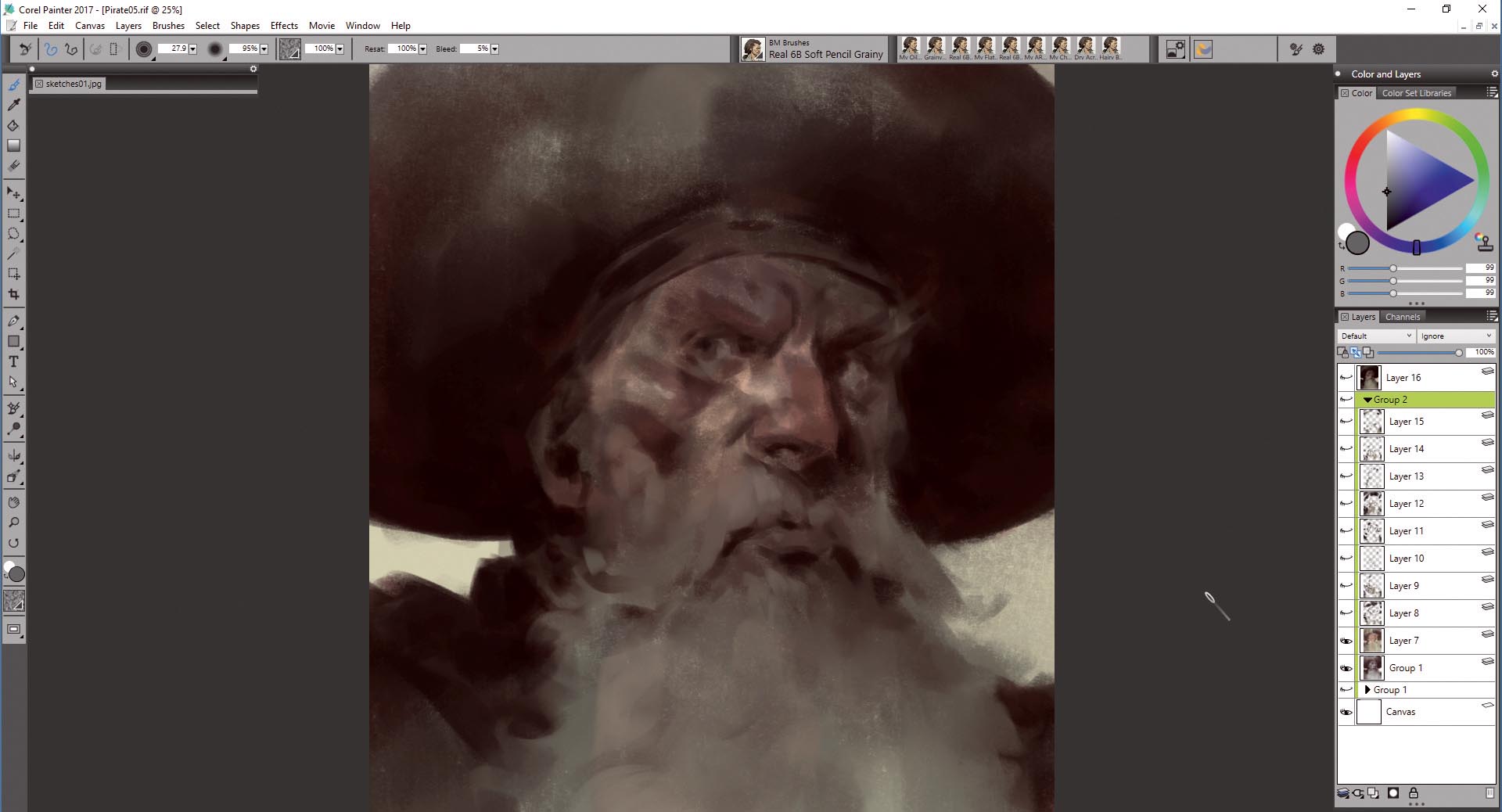The image size is (1502, 812).
Task: Hide Layer 7 with its eye icon
Action: click(1346, 641)
